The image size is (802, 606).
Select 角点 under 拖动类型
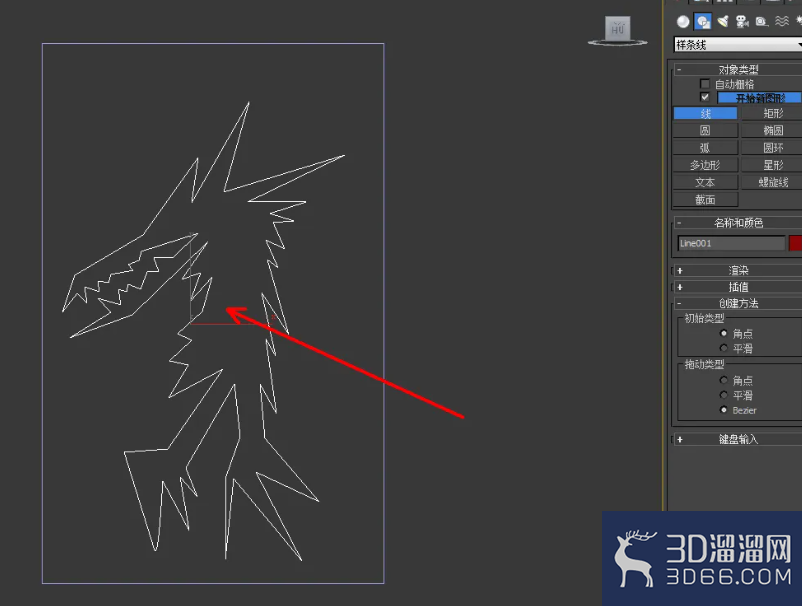(723, 380)
